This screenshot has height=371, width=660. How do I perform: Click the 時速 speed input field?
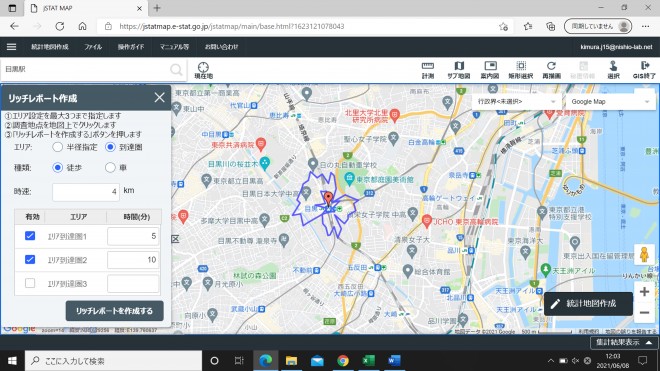tap(86, 192)
